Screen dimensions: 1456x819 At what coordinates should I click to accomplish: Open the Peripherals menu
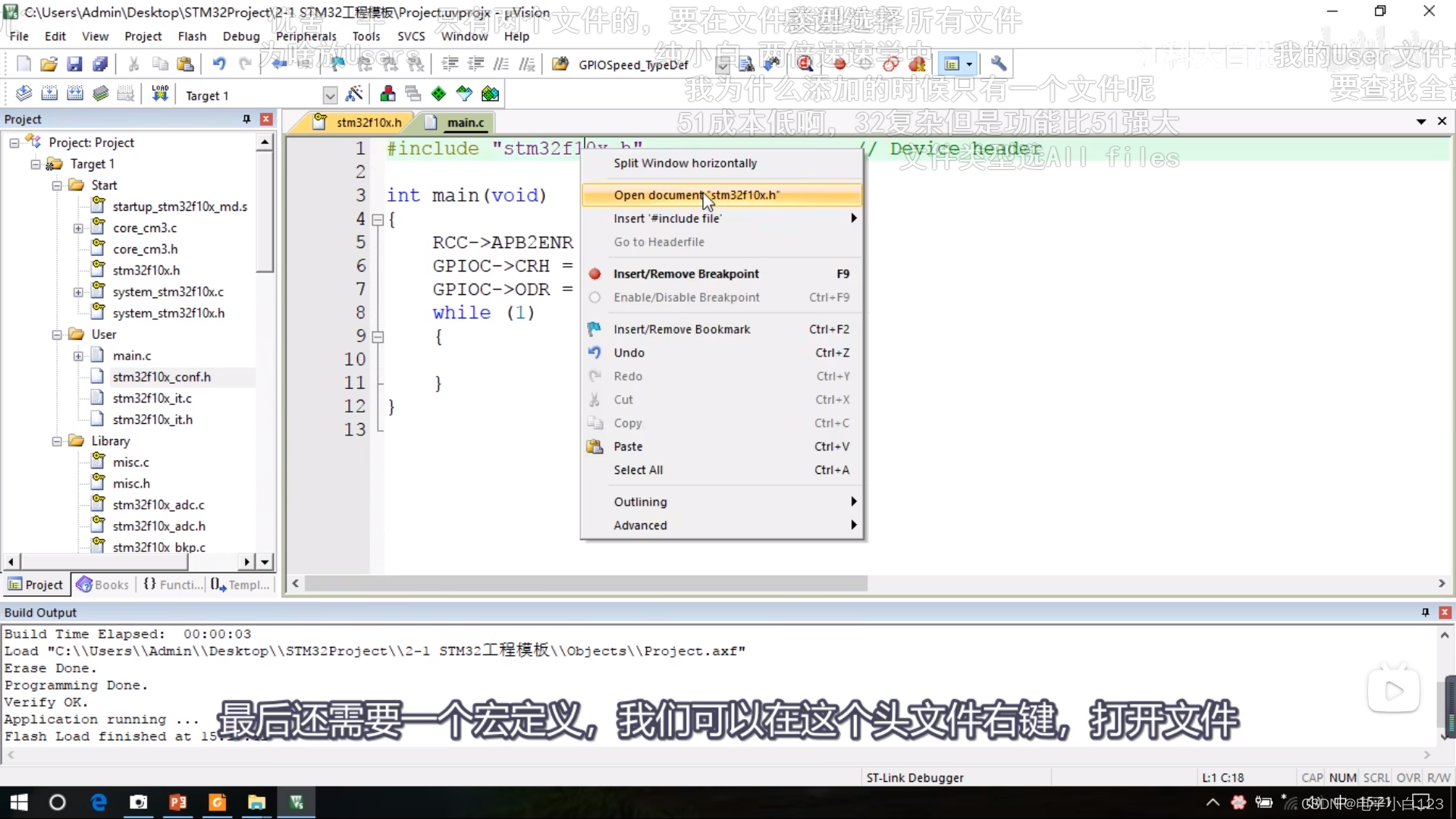tap(306, 36)
